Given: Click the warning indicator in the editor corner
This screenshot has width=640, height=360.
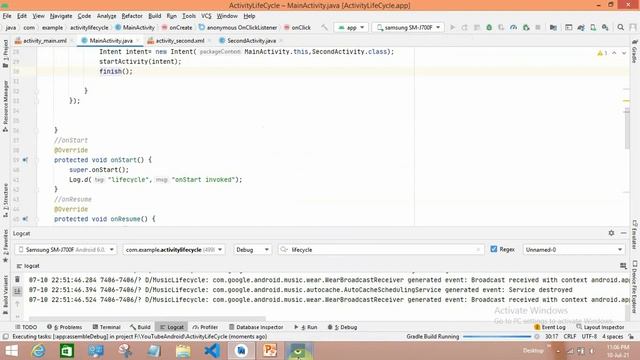Looking at the screenshot, I should [x=602, y=53].
